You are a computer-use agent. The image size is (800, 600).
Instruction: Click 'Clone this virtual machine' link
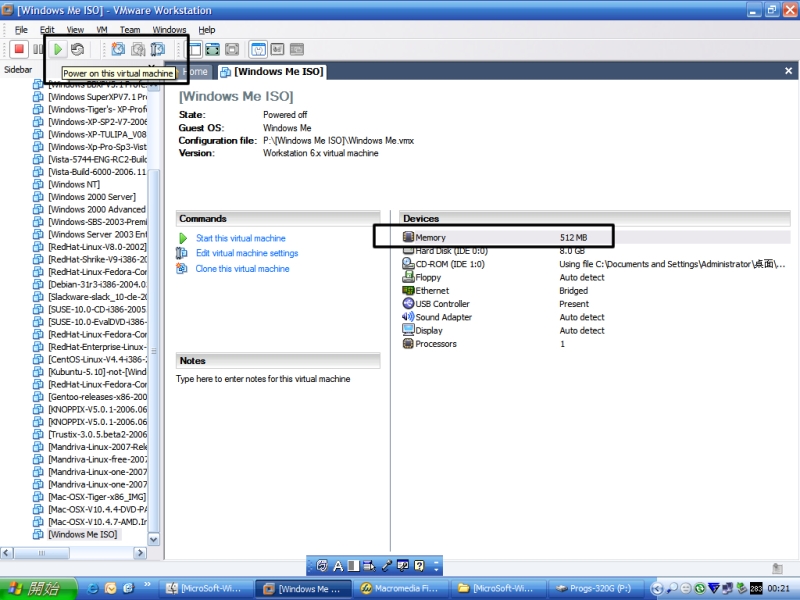click(x=242, y=268)
